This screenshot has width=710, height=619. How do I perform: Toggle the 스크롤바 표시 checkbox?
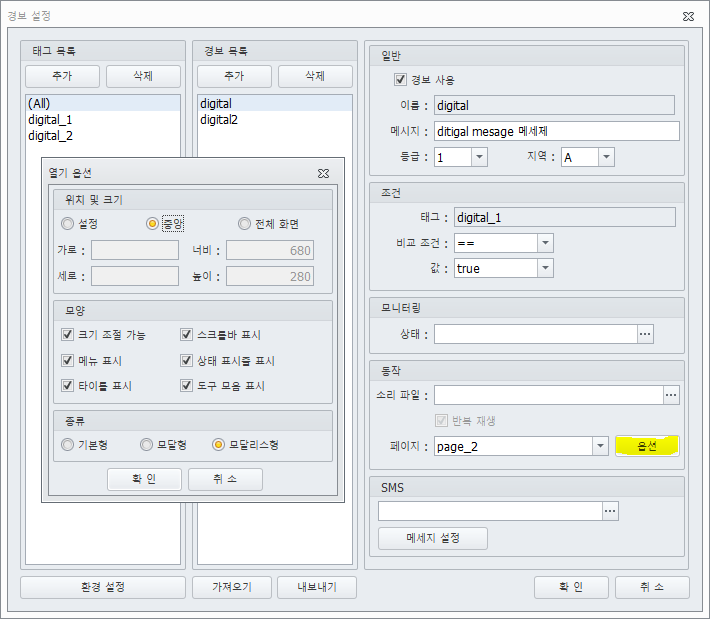pyautogui.click(x=187, y=335)
